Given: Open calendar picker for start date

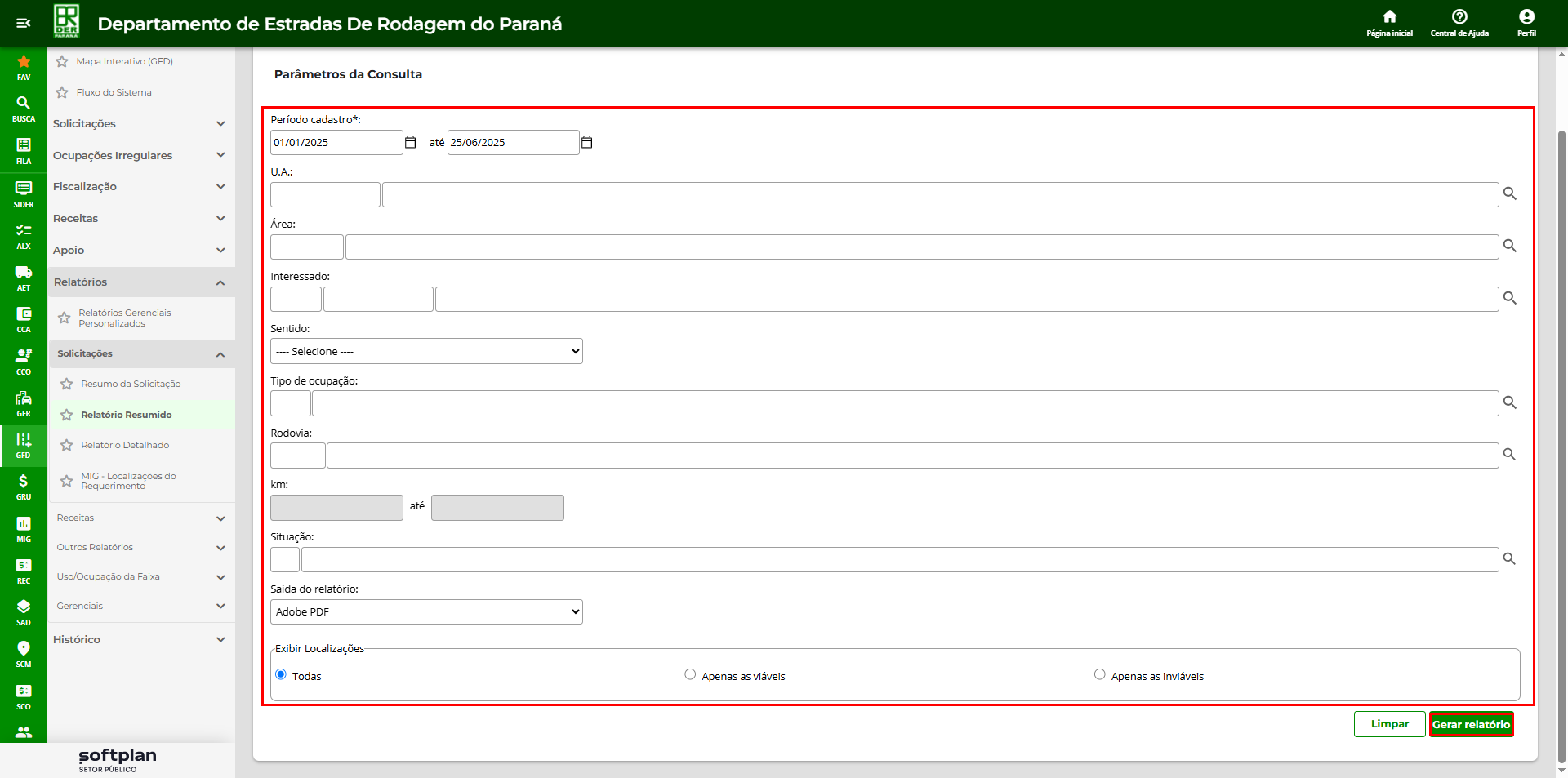Looking at the screenshot, I should [411, 143].
